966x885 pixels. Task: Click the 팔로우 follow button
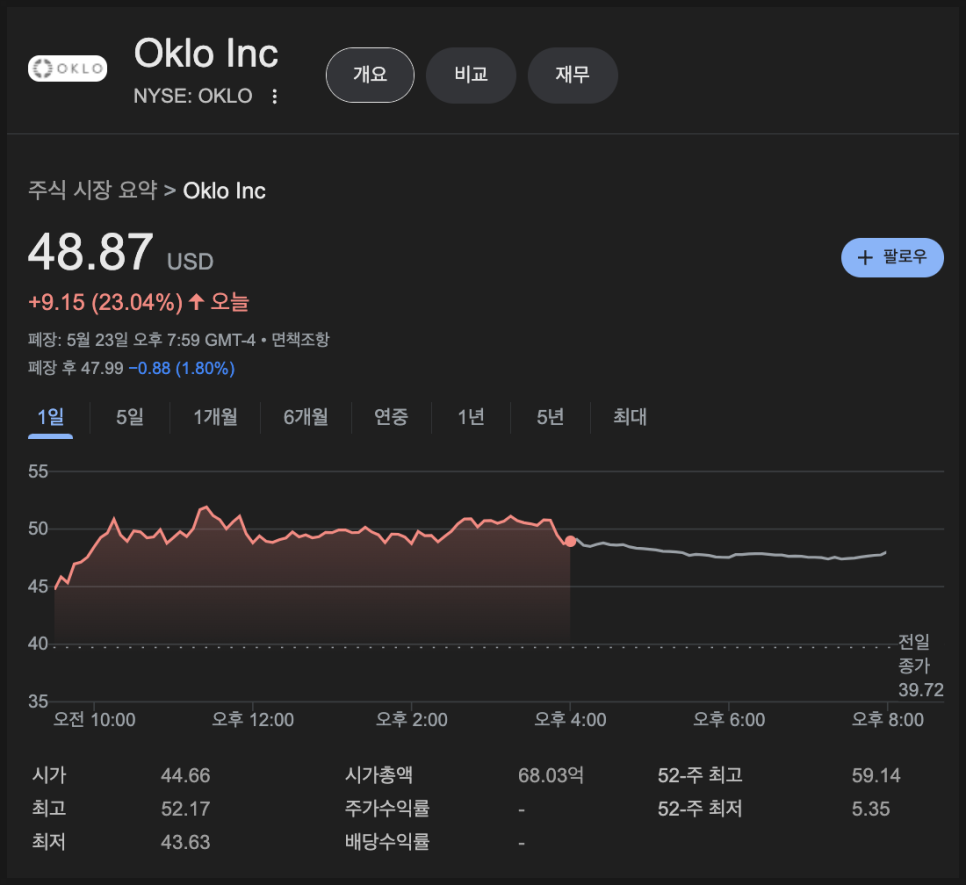(892, 257)
